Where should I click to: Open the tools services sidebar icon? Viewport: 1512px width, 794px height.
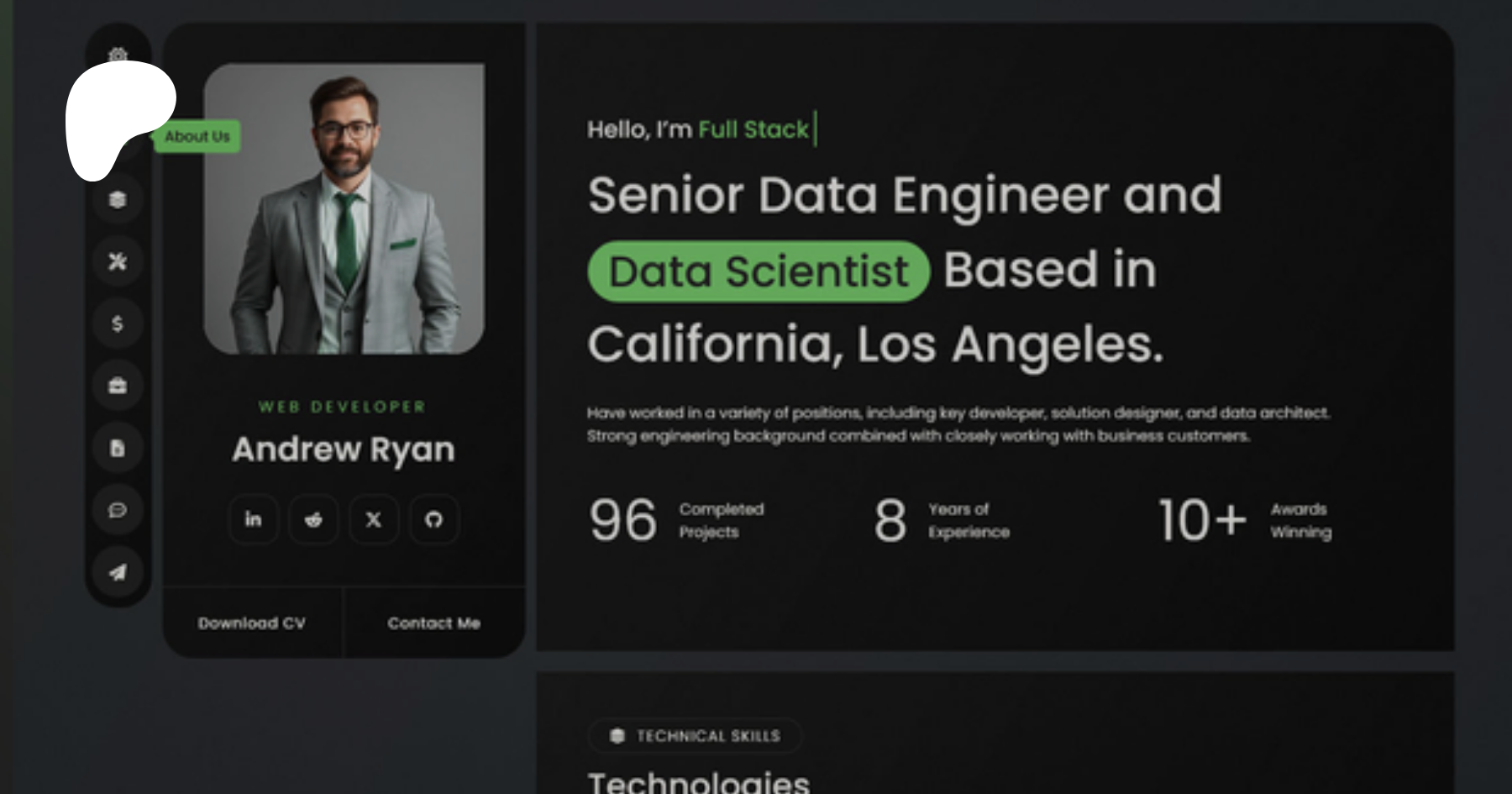118,261
